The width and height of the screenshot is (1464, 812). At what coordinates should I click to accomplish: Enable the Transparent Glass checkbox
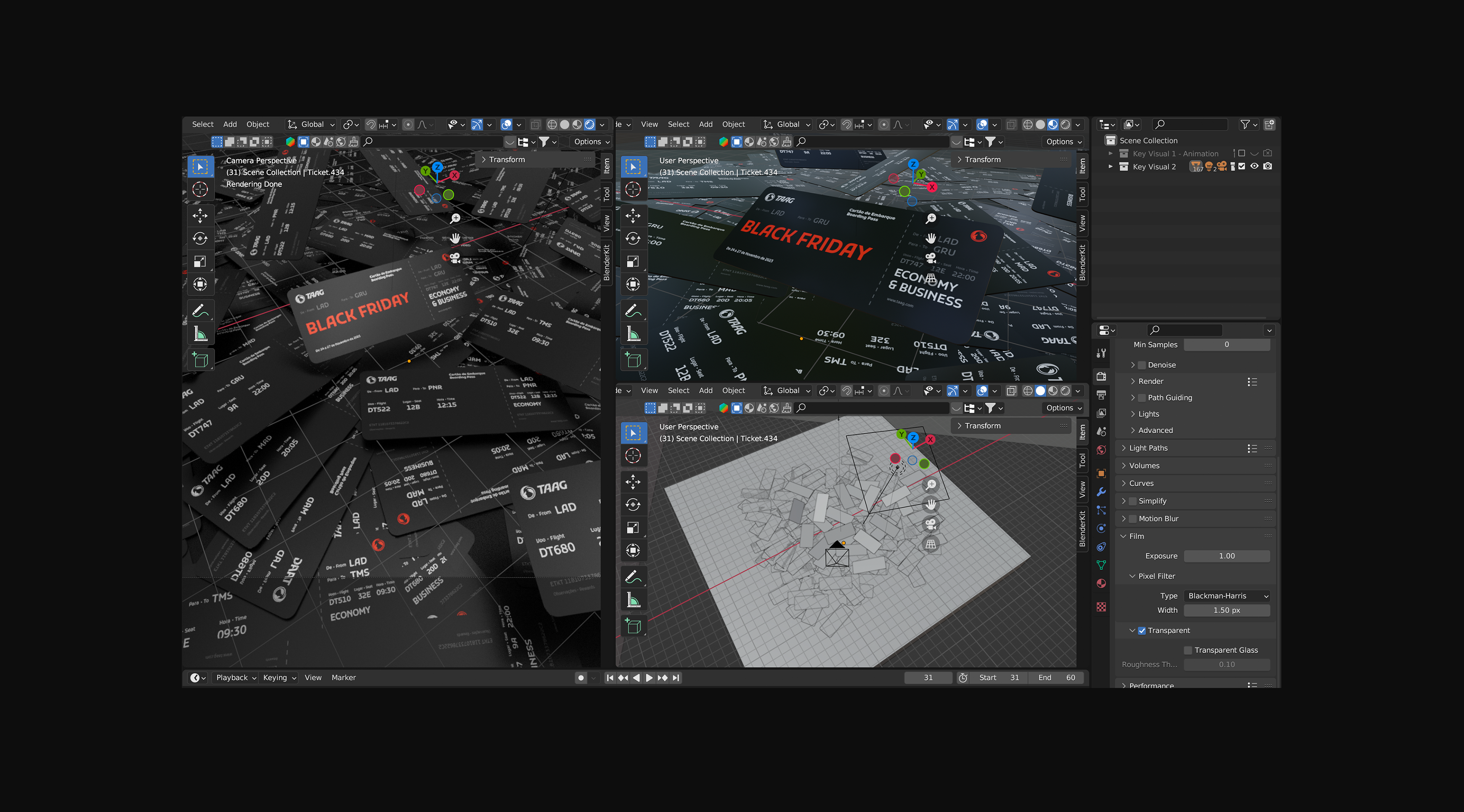click(x=1188, y=651)
